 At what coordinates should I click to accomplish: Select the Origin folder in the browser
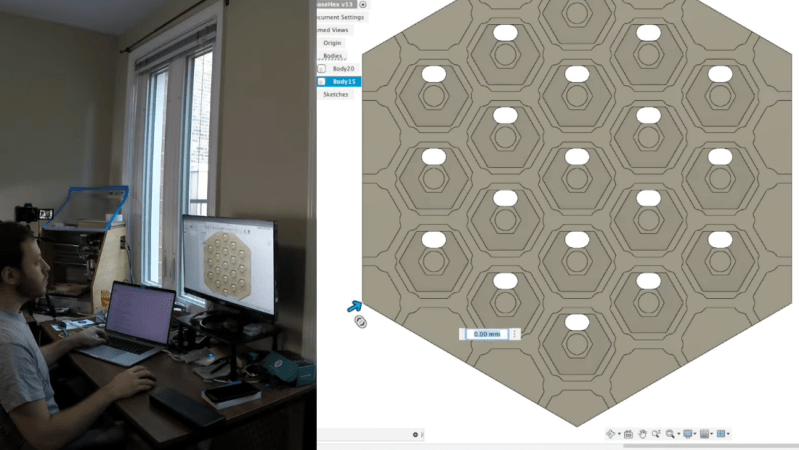(333, 43)
